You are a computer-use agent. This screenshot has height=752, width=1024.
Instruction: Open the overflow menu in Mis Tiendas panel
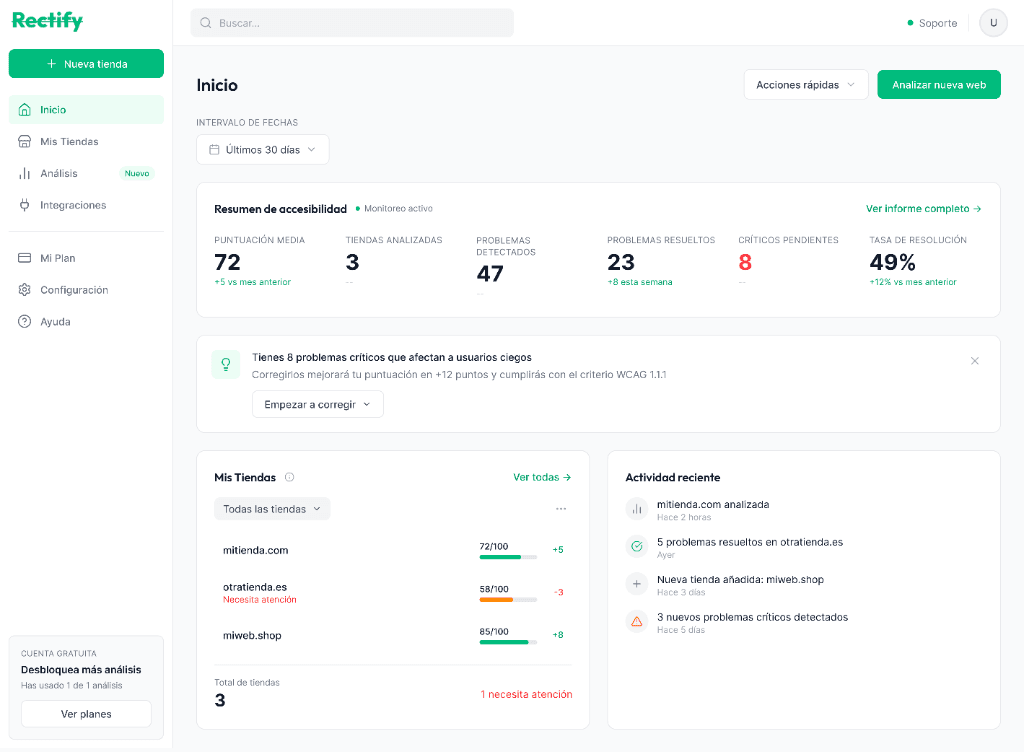click(x=561, y=508)
